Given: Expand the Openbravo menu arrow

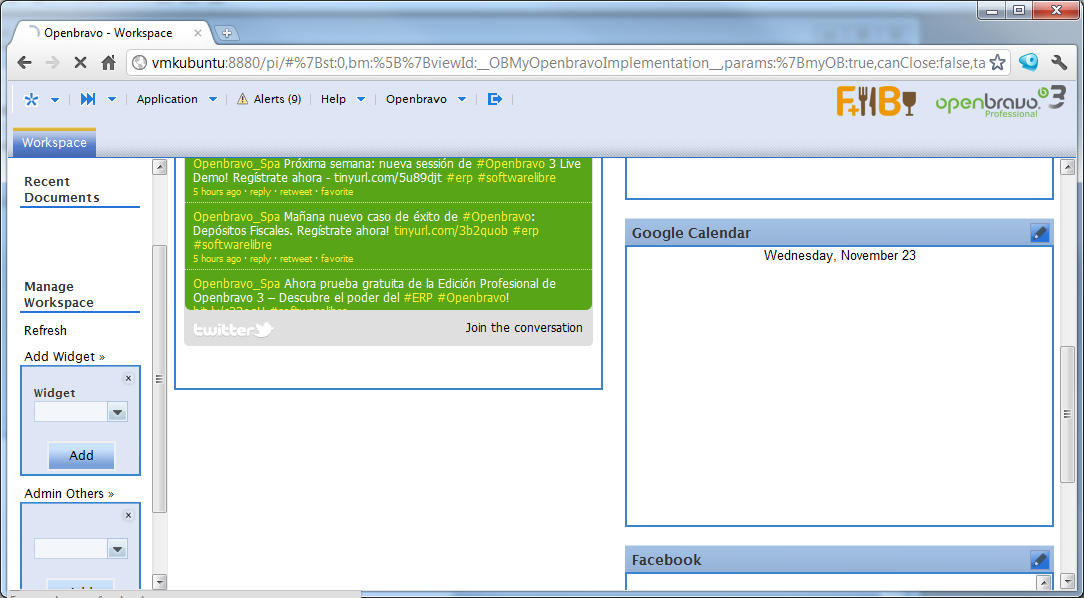Looking at the screenshot, I should coord(462,100).
